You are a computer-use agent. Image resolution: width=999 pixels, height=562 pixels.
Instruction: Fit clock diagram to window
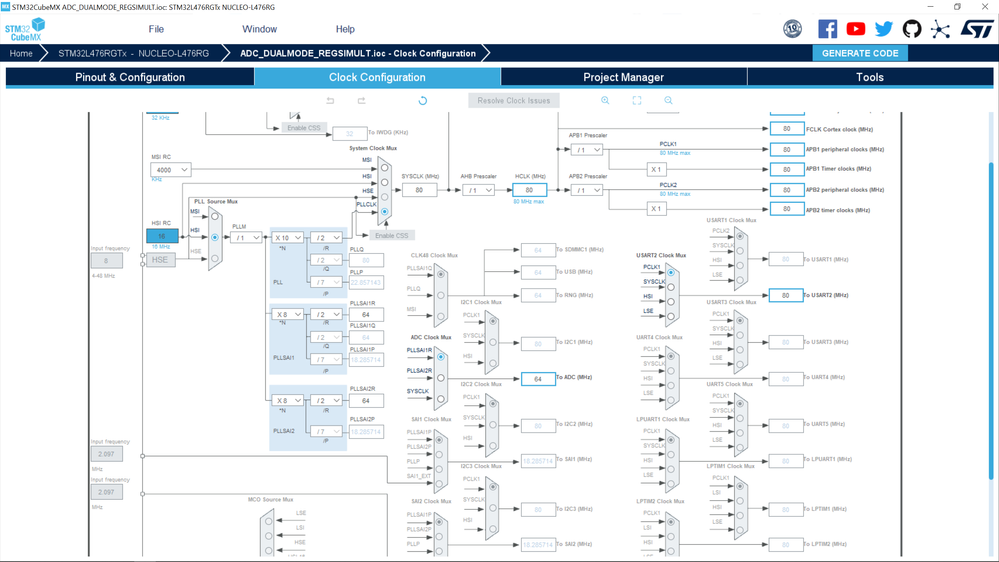636,101
